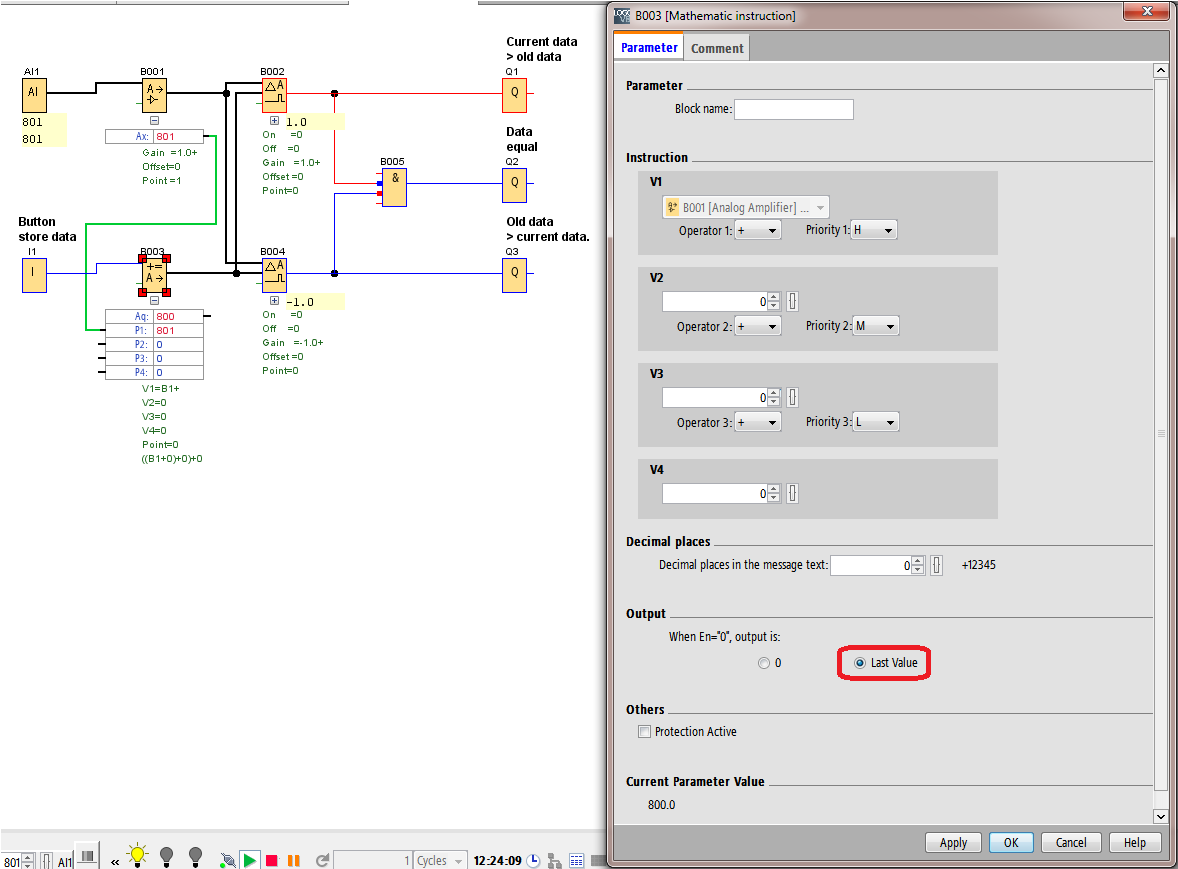Viewport: 1178px width, 869px height.
Task: Switch to the Comment tab
Action: [717, 48]
